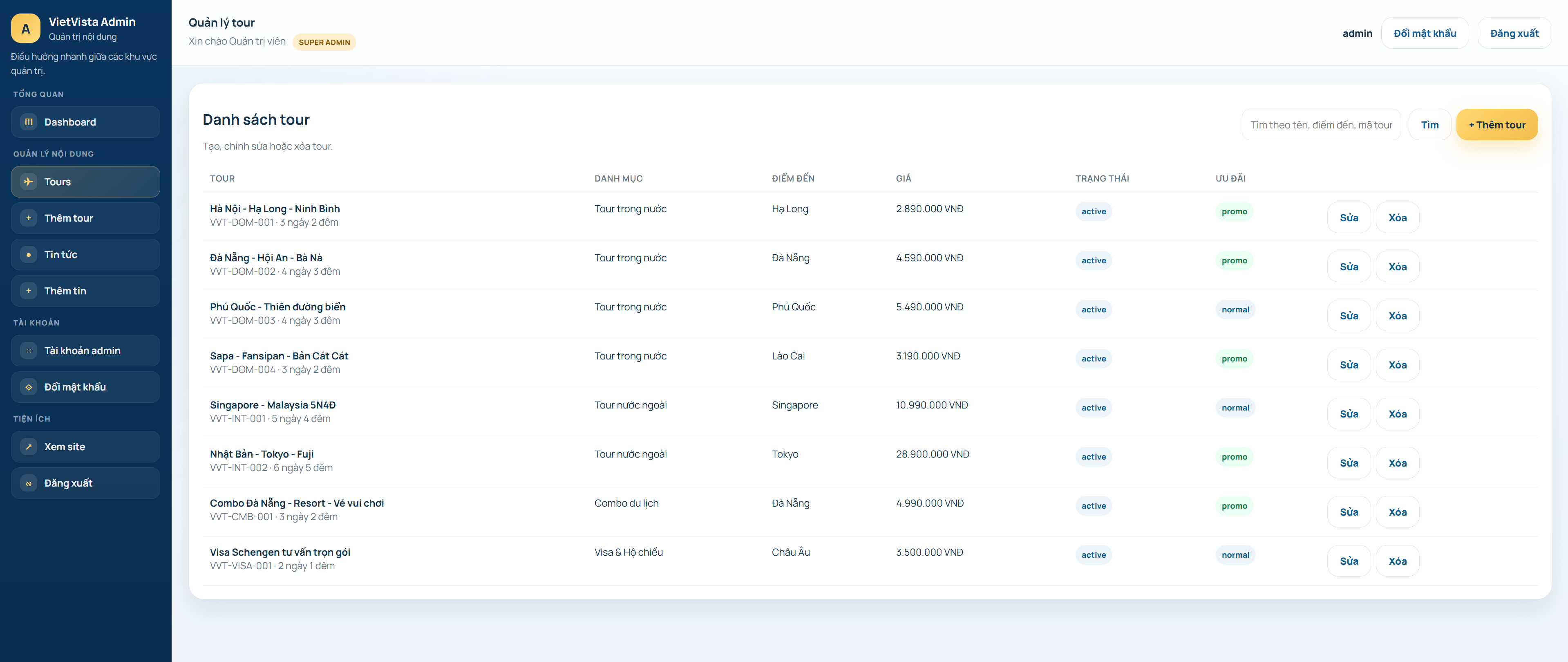1568x662 pixels.
Task: Click the TRẠNG THÁI column header
Action: pos(1102,178)
